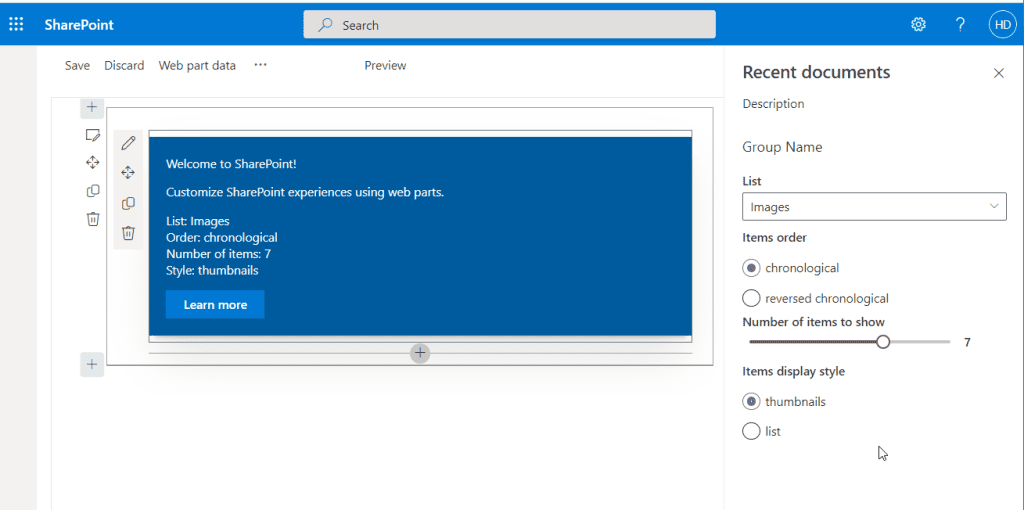The width and height of the screenshot is (1024, 510).
Task: Click the "Style: thumbnails" text
Action: coord(212,270)
